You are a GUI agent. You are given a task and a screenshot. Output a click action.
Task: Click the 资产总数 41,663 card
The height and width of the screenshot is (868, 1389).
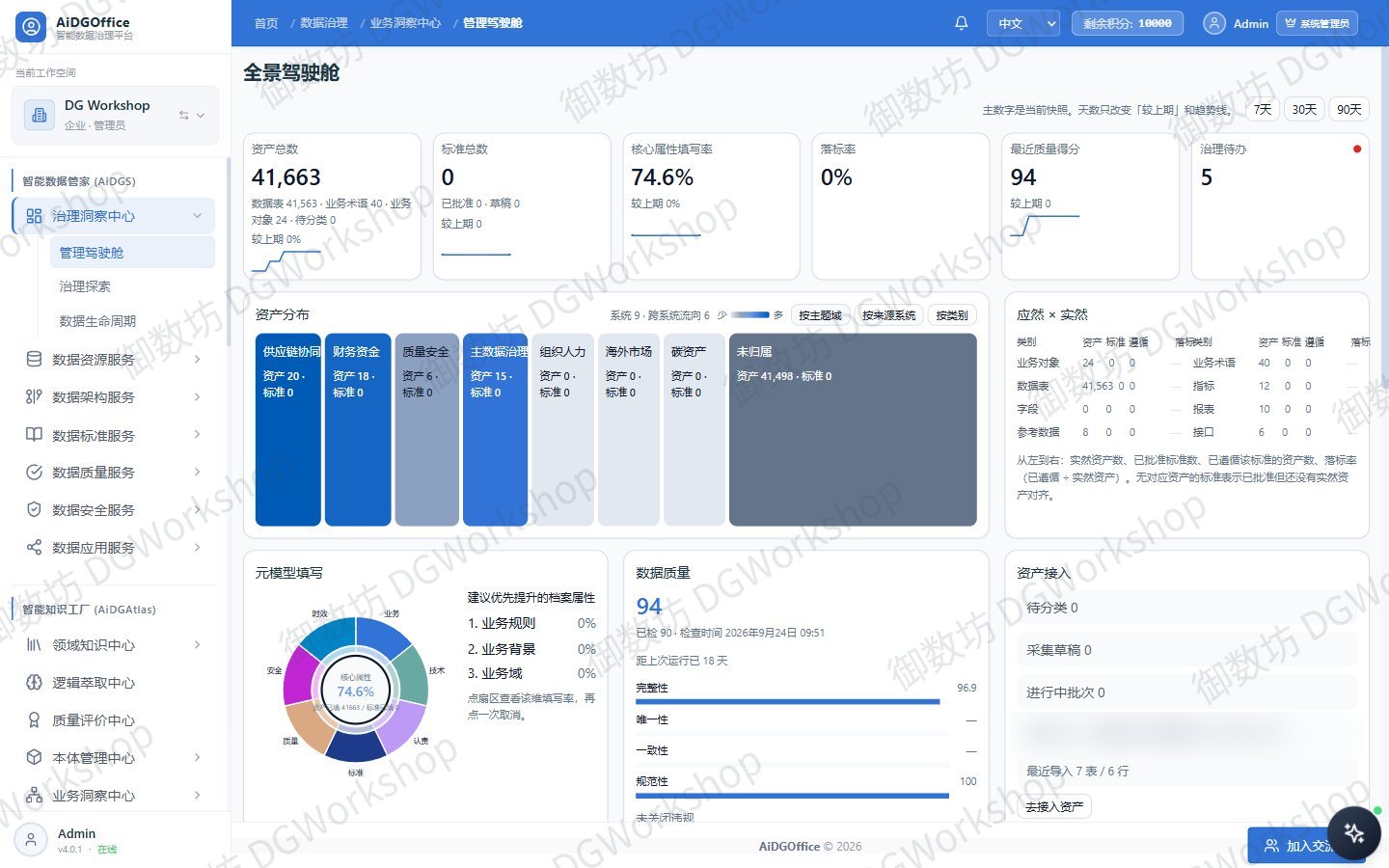pyautogui.click(x=332, y=206)
